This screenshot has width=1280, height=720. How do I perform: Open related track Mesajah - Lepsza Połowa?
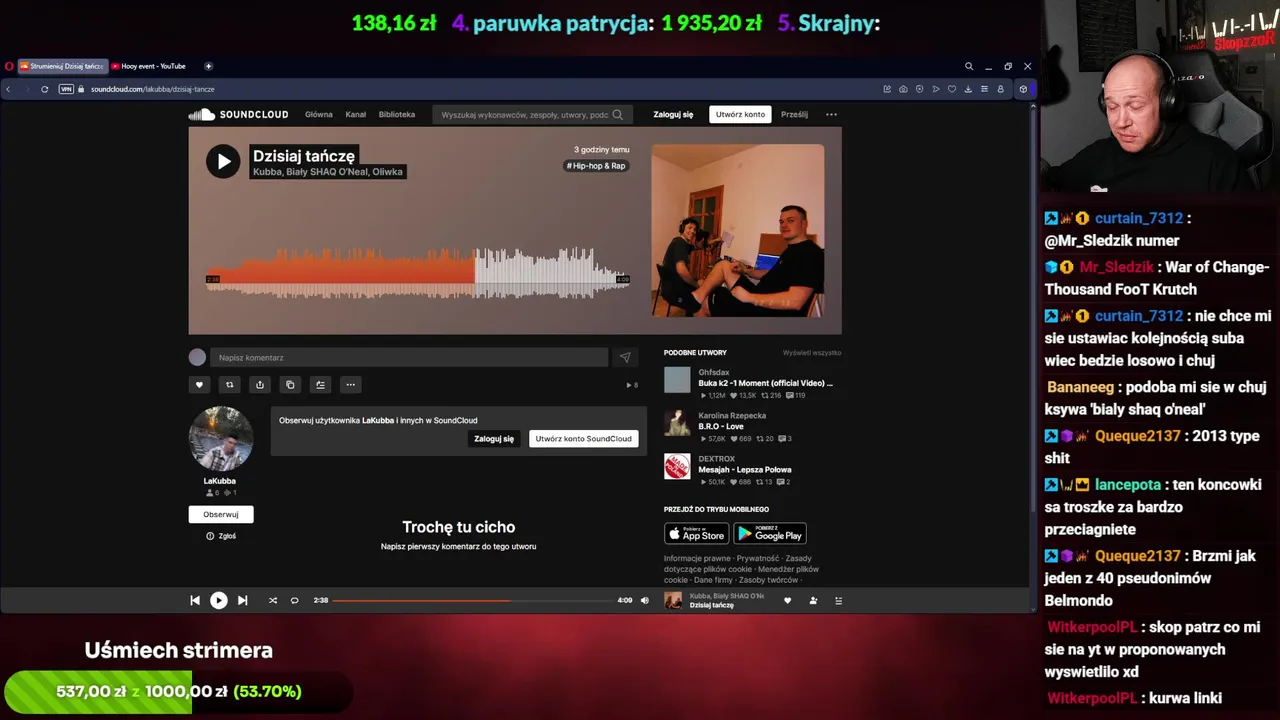tap(745, 469)
